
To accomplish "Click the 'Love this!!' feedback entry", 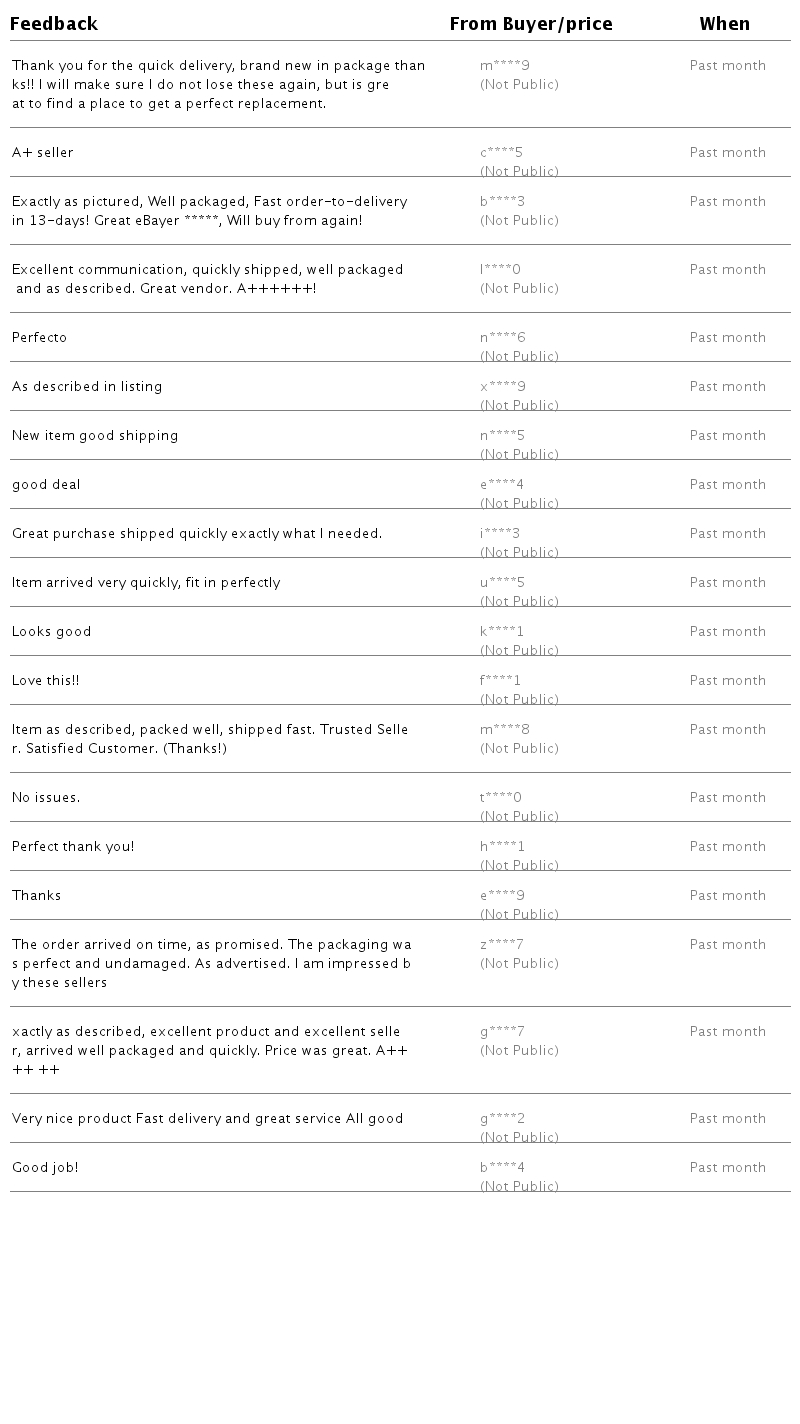I will pyautogui.click(x=45, y=681).
